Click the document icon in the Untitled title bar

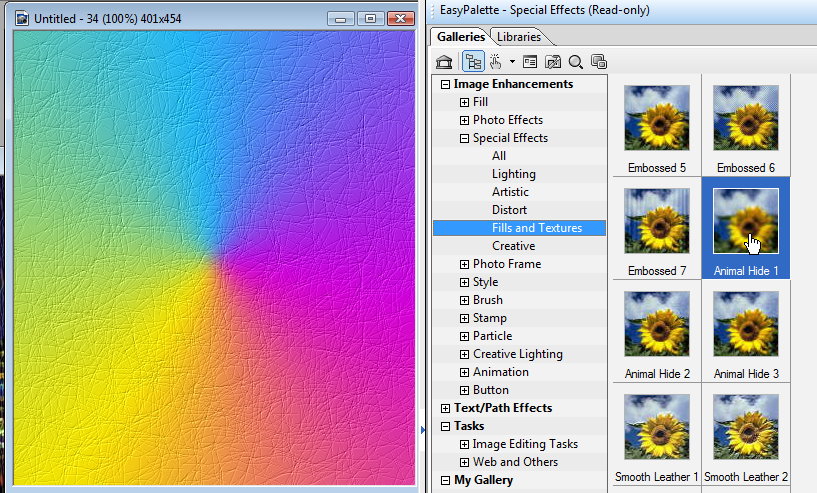pyautogui.click(x=22, y=19)
